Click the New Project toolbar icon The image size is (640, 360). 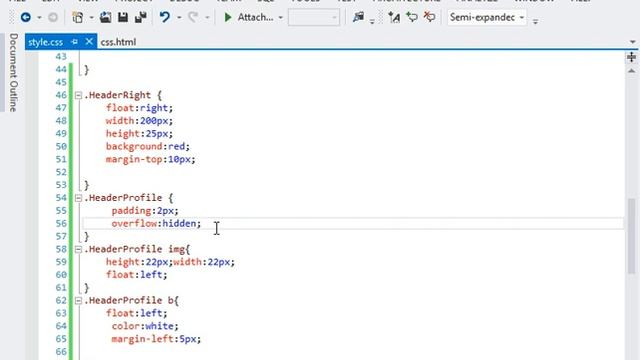[x=78, y=17]
